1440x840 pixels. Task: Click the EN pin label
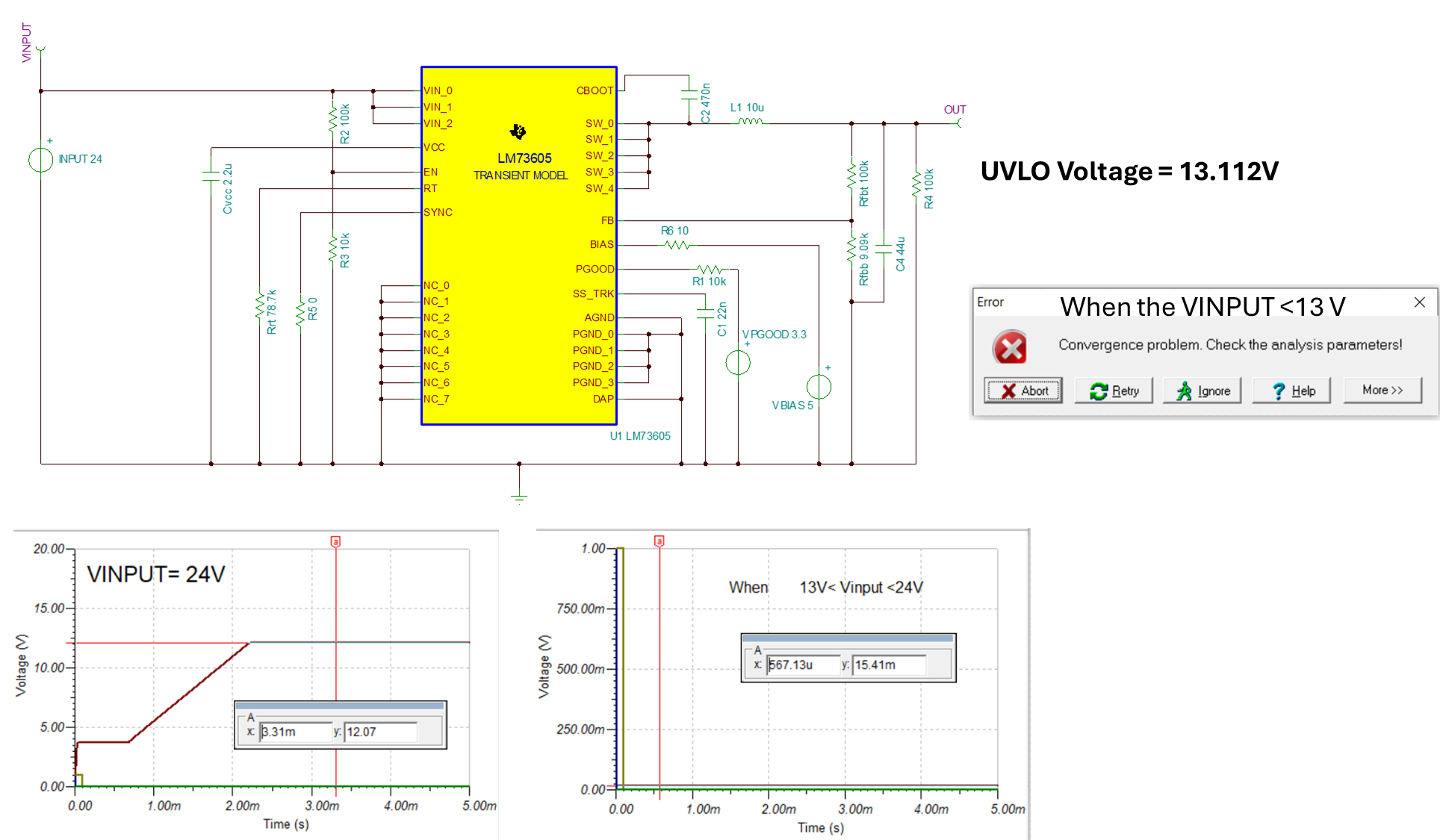[430, 172]
